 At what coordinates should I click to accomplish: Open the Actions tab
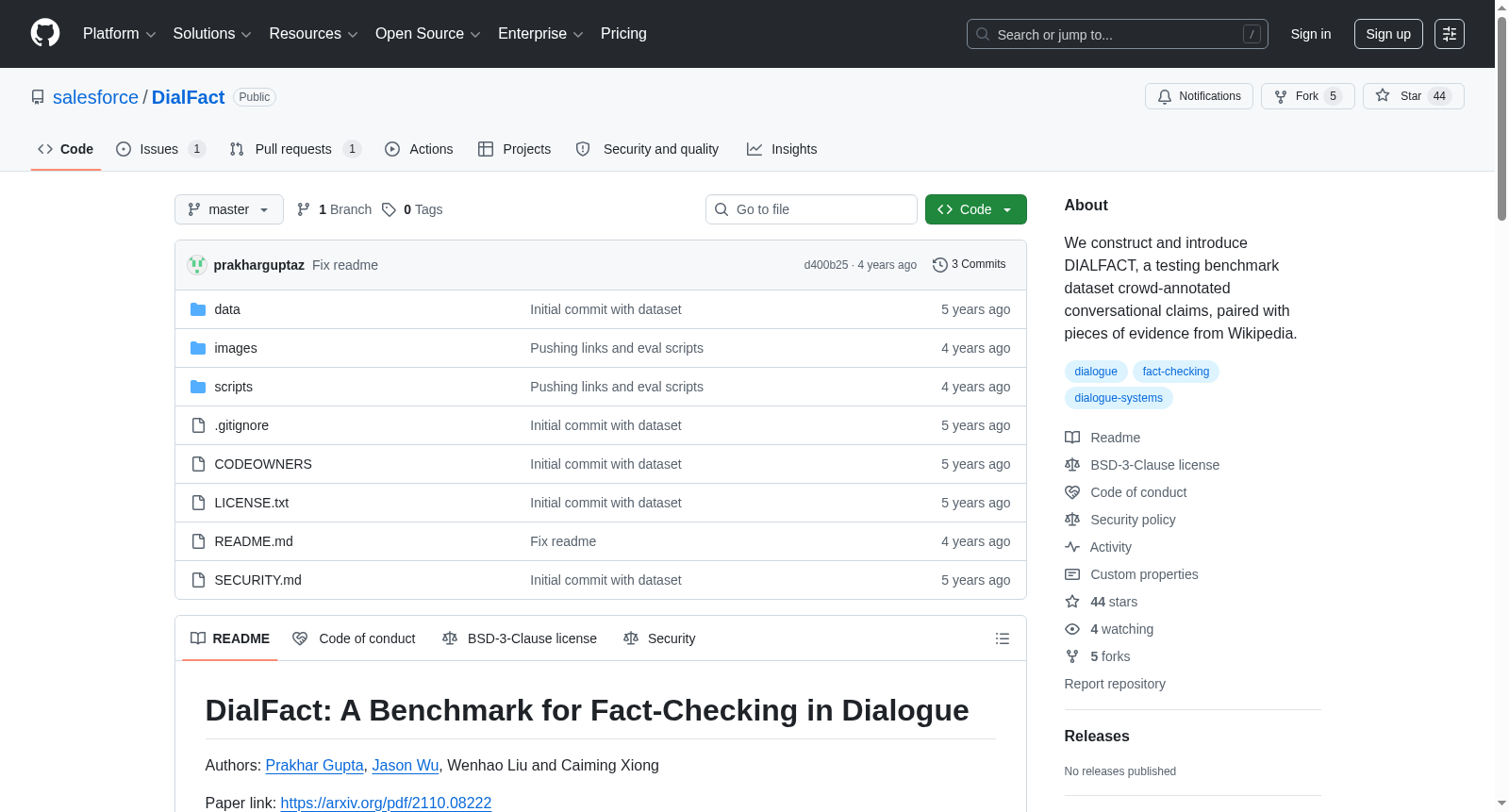coord(419,149)
